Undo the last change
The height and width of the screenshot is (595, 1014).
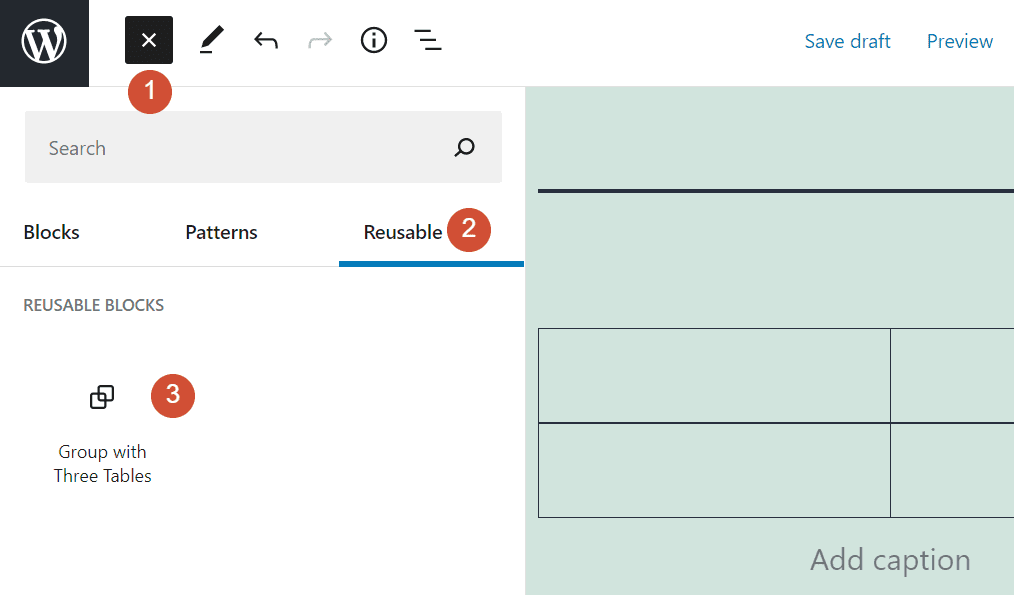(265, 40)
